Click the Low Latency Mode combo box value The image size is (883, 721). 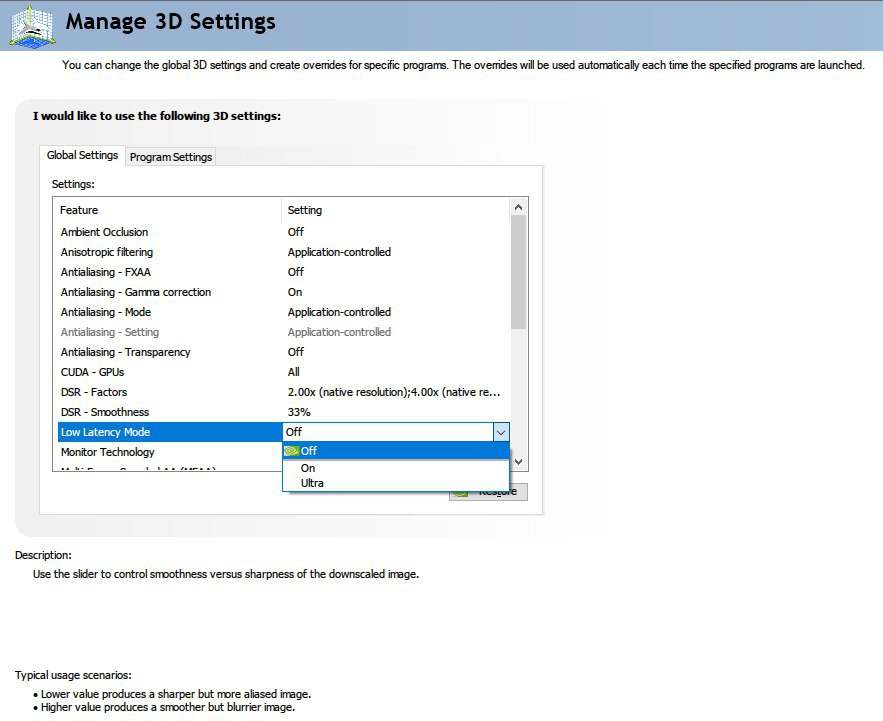(x=388, y=432)
